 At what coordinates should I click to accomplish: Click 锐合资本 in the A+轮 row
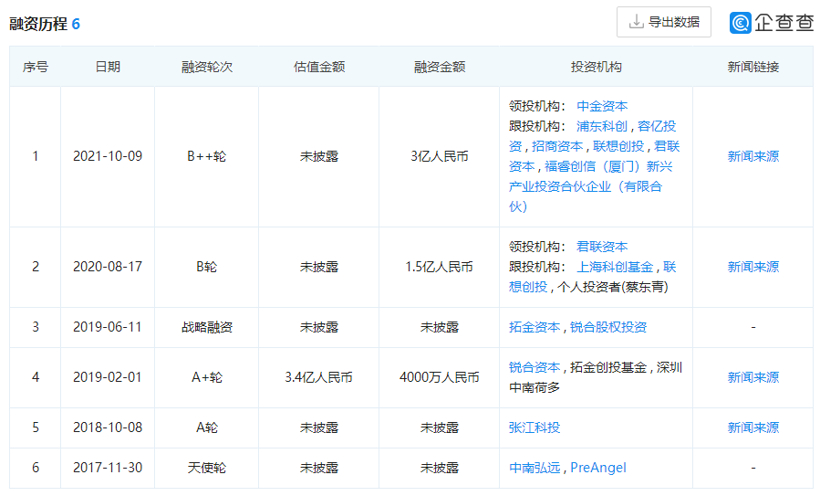(535, 367)
